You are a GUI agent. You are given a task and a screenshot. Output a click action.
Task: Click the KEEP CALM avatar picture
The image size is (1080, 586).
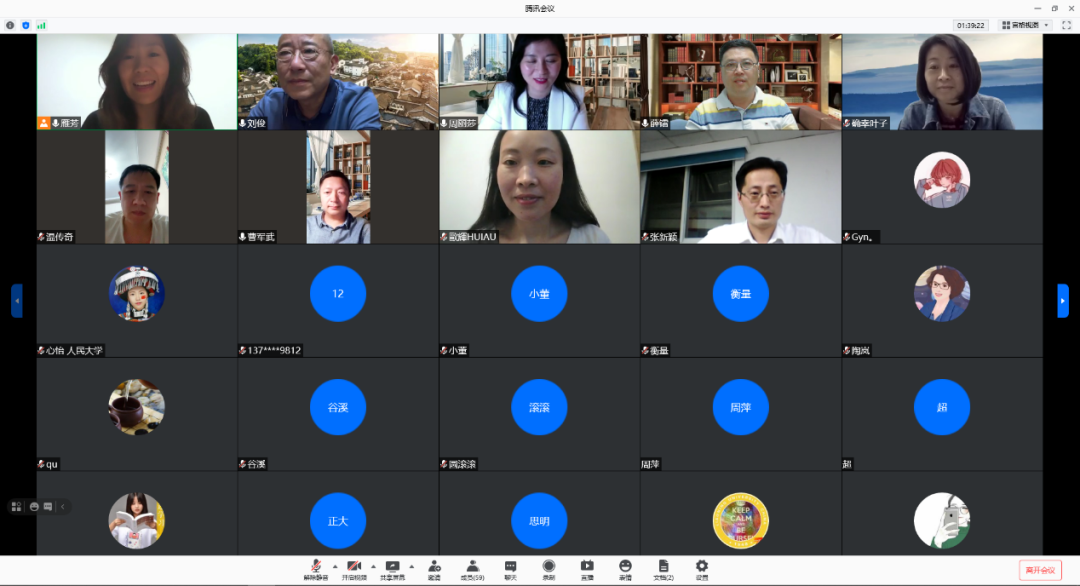pos(740,521)
